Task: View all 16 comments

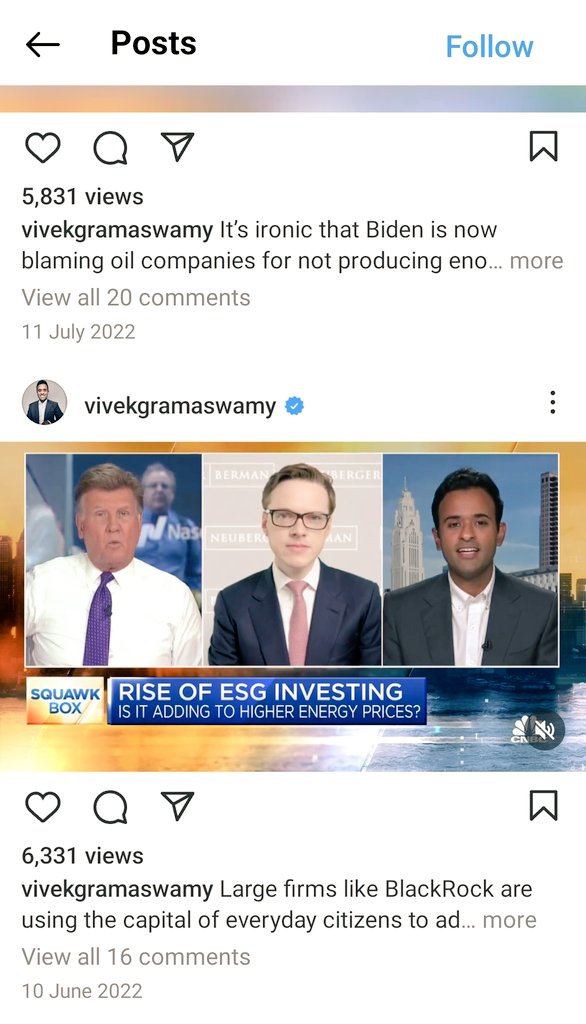Action: [x=136, y=957]
